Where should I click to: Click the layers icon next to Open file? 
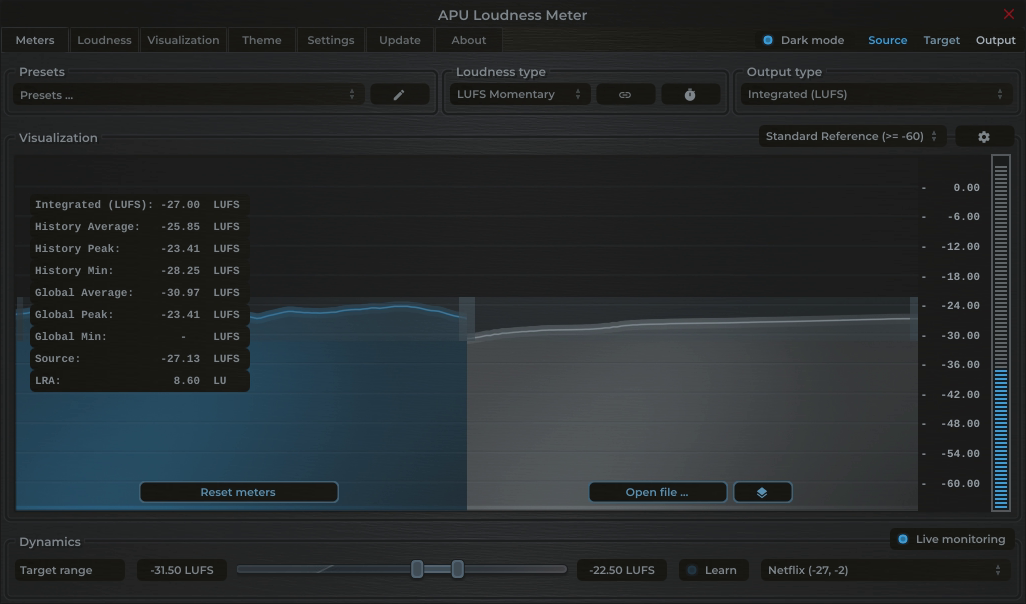click(762, 491)
